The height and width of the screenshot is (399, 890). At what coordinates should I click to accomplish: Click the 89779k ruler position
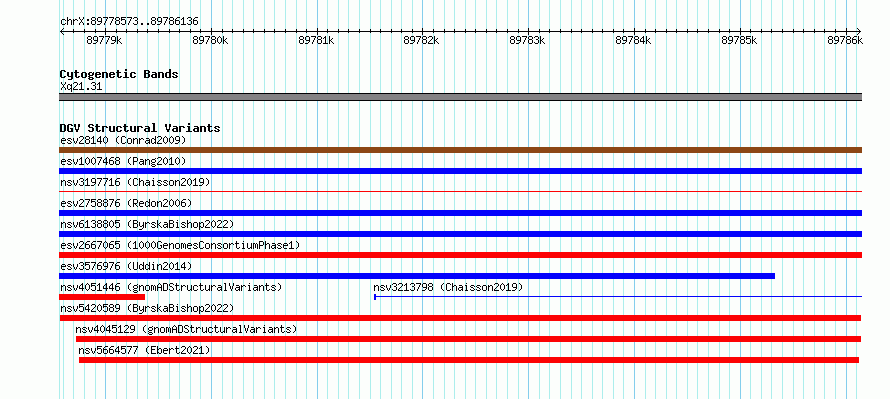104,40
